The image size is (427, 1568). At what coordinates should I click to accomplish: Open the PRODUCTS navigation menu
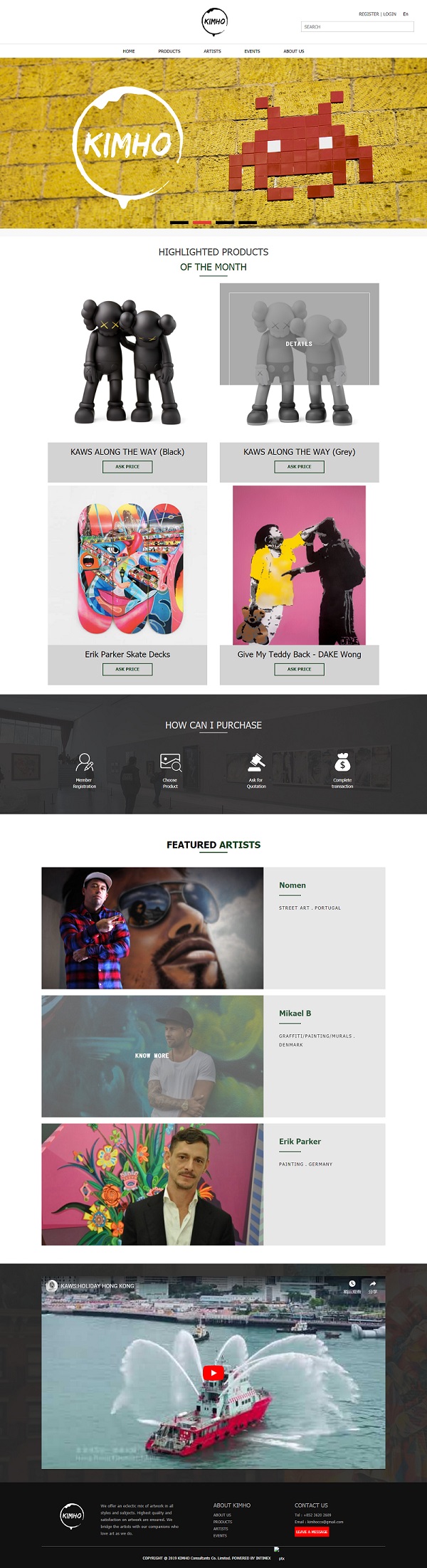pyautogui.click(x=169, y=51)
